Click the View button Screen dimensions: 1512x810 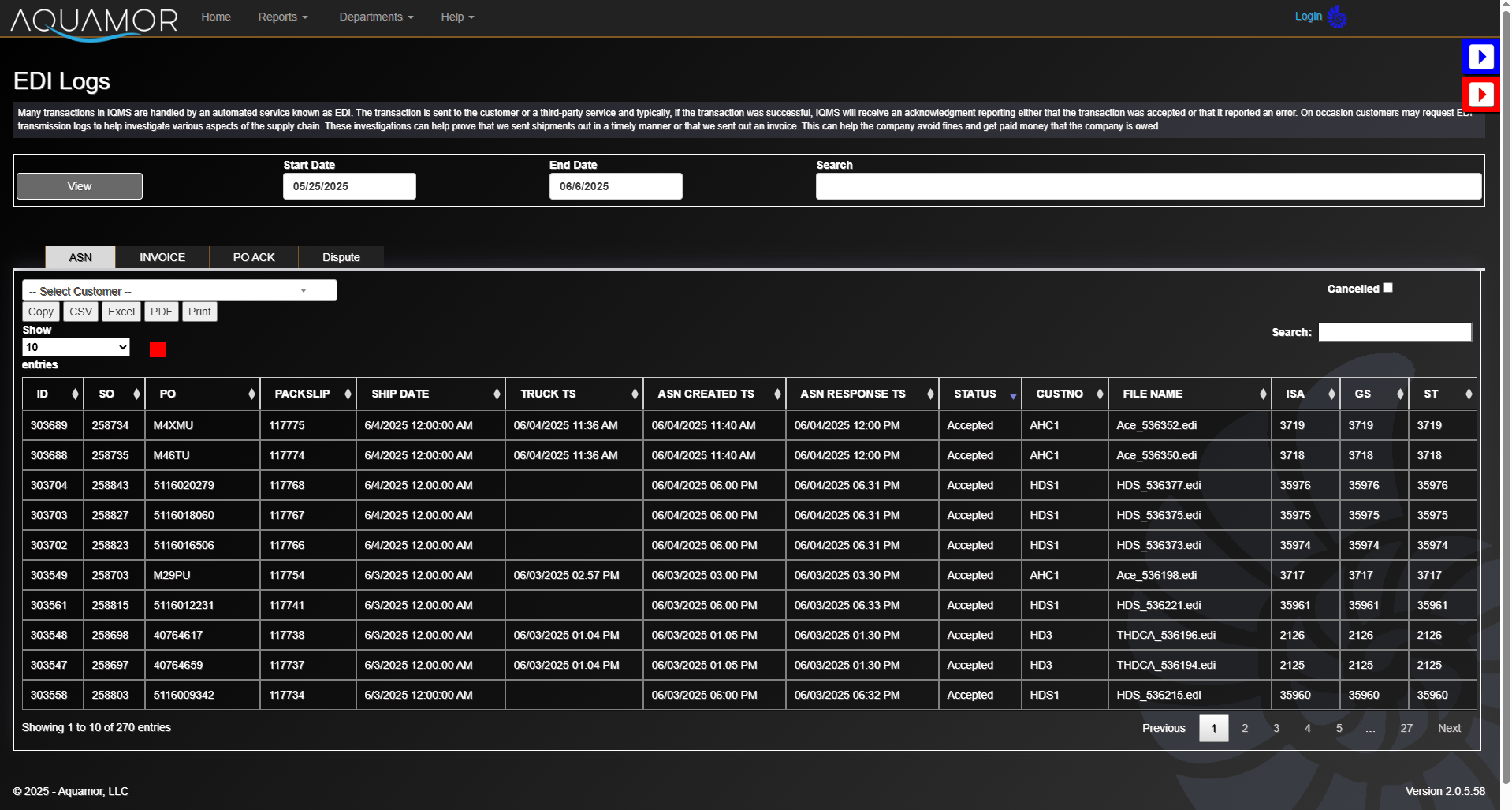coord(79,186)
